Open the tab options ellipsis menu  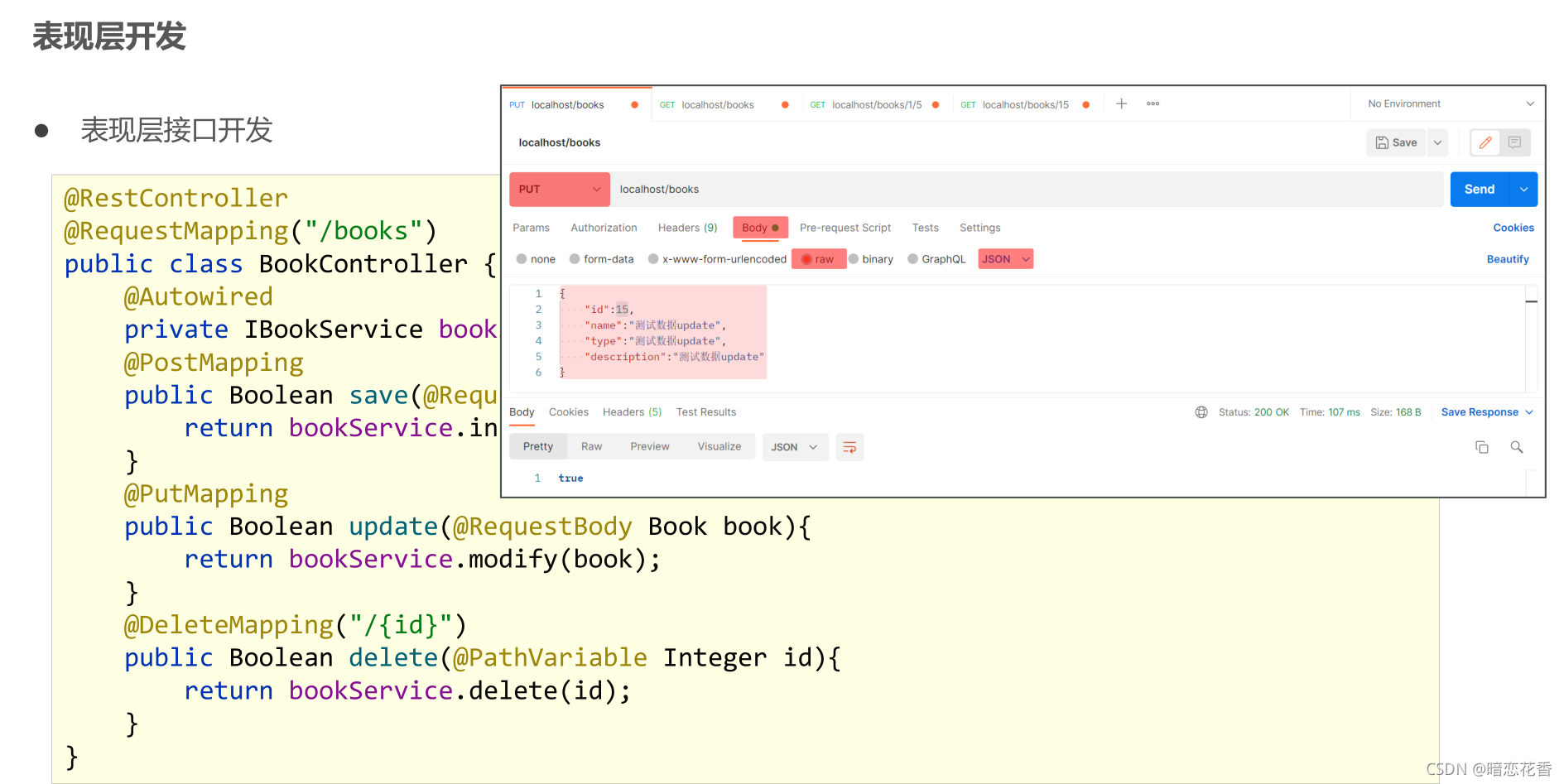tap(1153, 103)
